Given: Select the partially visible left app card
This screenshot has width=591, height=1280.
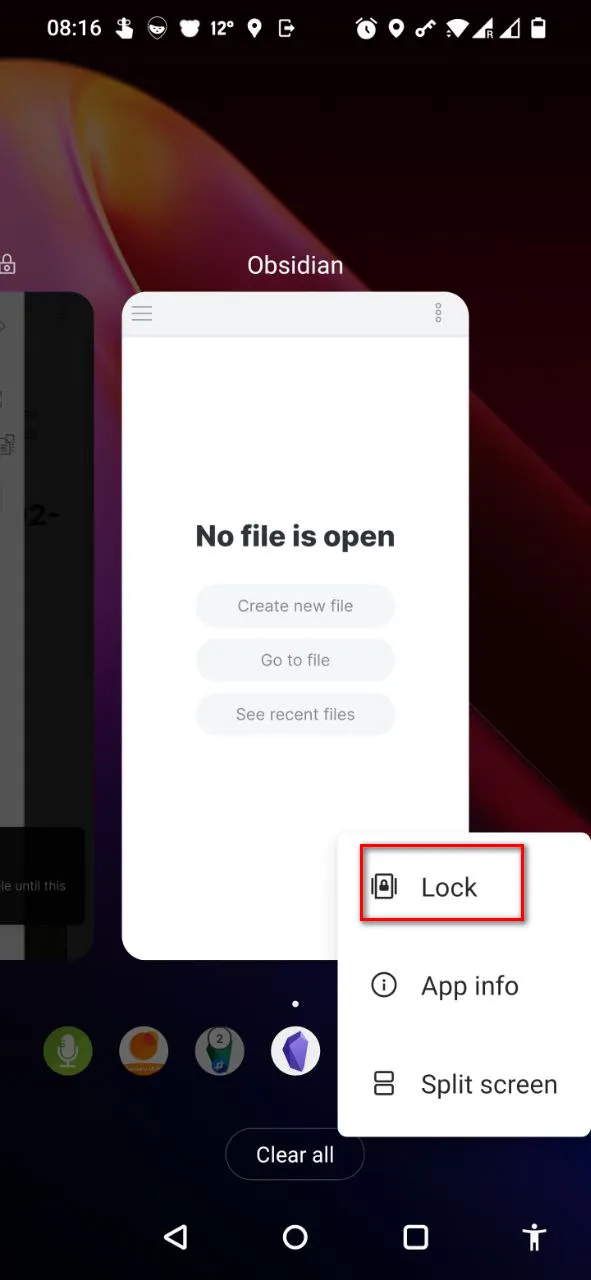Looking at the screenshot, I should click(46, 625).
